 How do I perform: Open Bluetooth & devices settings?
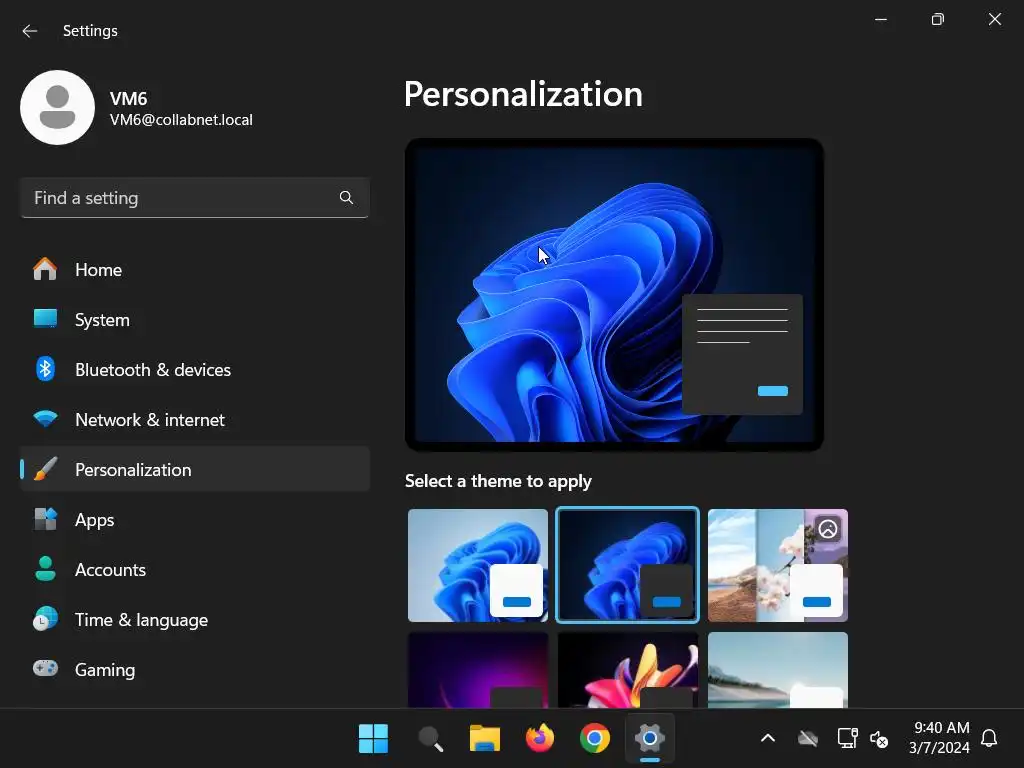tap(195, 370)
